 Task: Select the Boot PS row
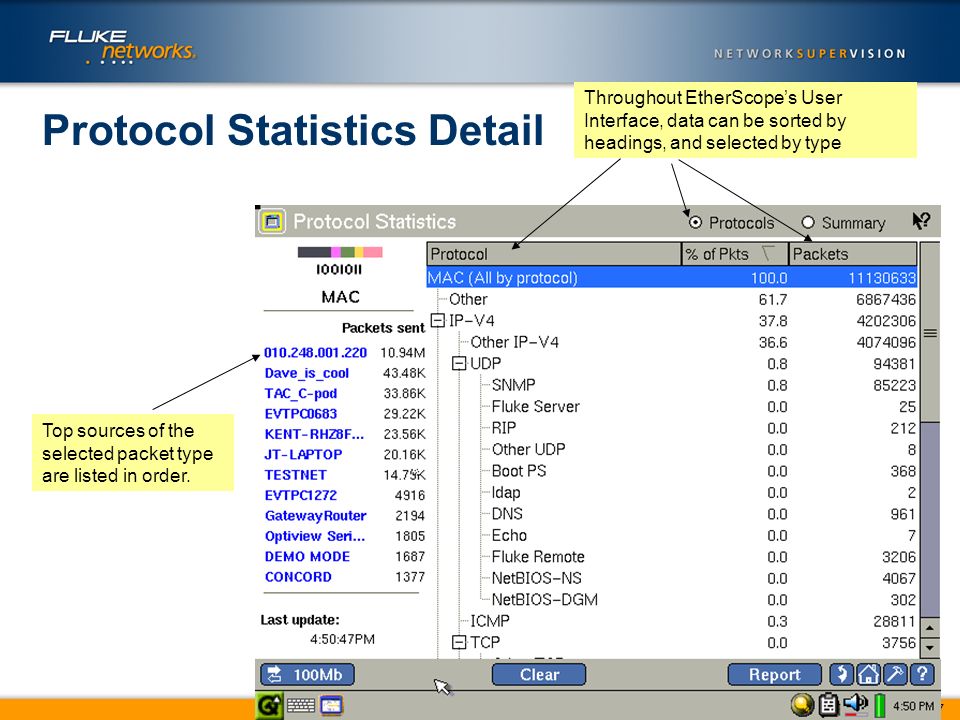(672, 471)
